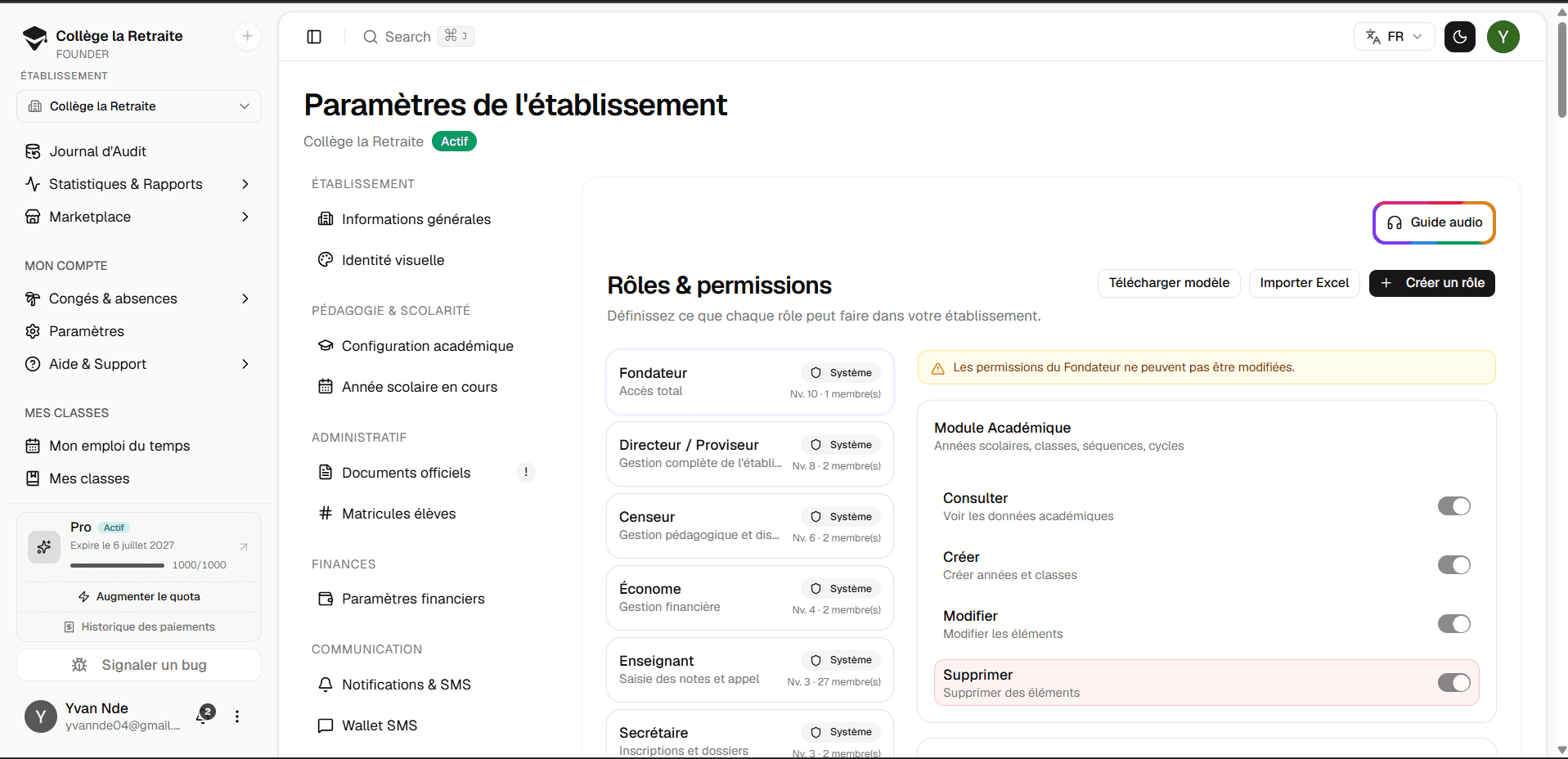The image size is (1568, 759).
Task: Expand Aide & Support chevron
Action: coord(245,364)
